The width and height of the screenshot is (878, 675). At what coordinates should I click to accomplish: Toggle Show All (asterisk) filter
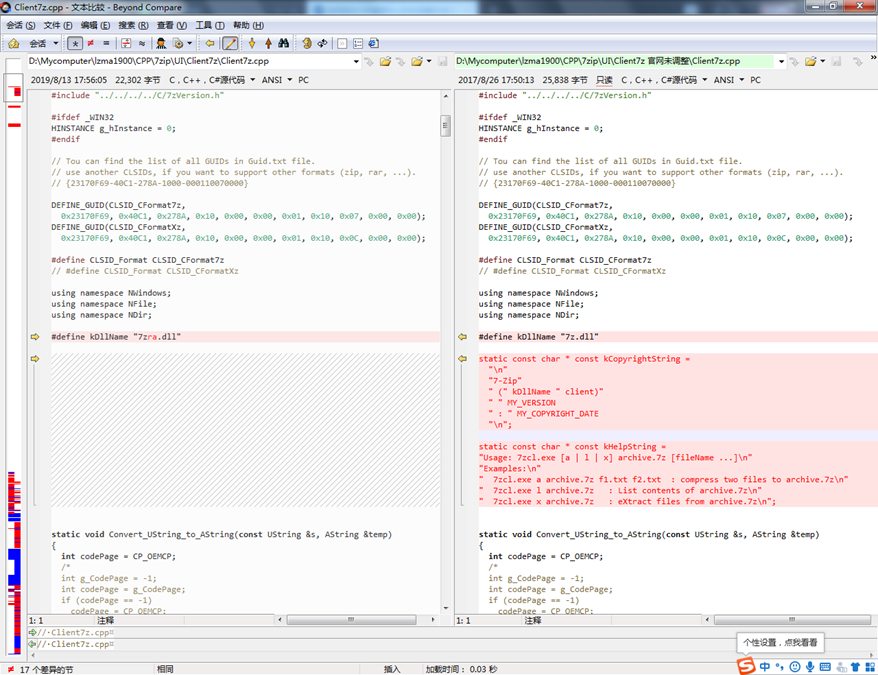point(75,43)
